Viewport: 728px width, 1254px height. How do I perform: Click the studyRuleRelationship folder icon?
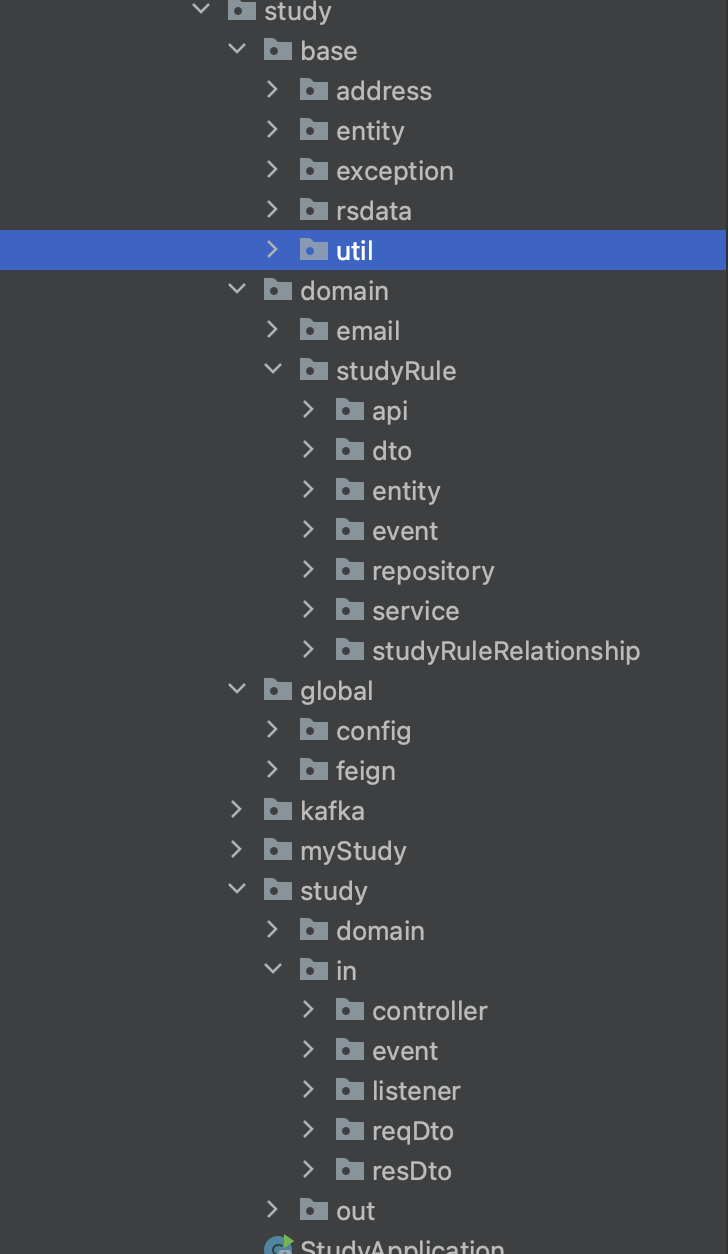[349, 649]
